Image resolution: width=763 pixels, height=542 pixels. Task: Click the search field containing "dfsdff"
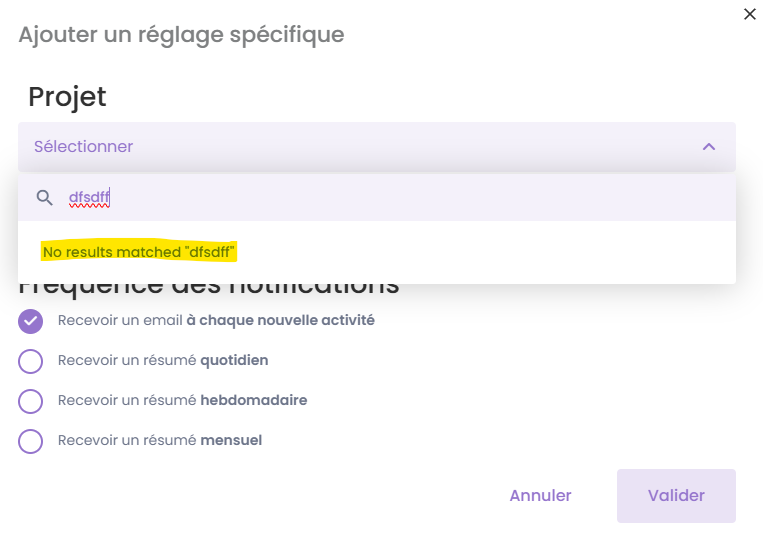click(x=300, y=198)
